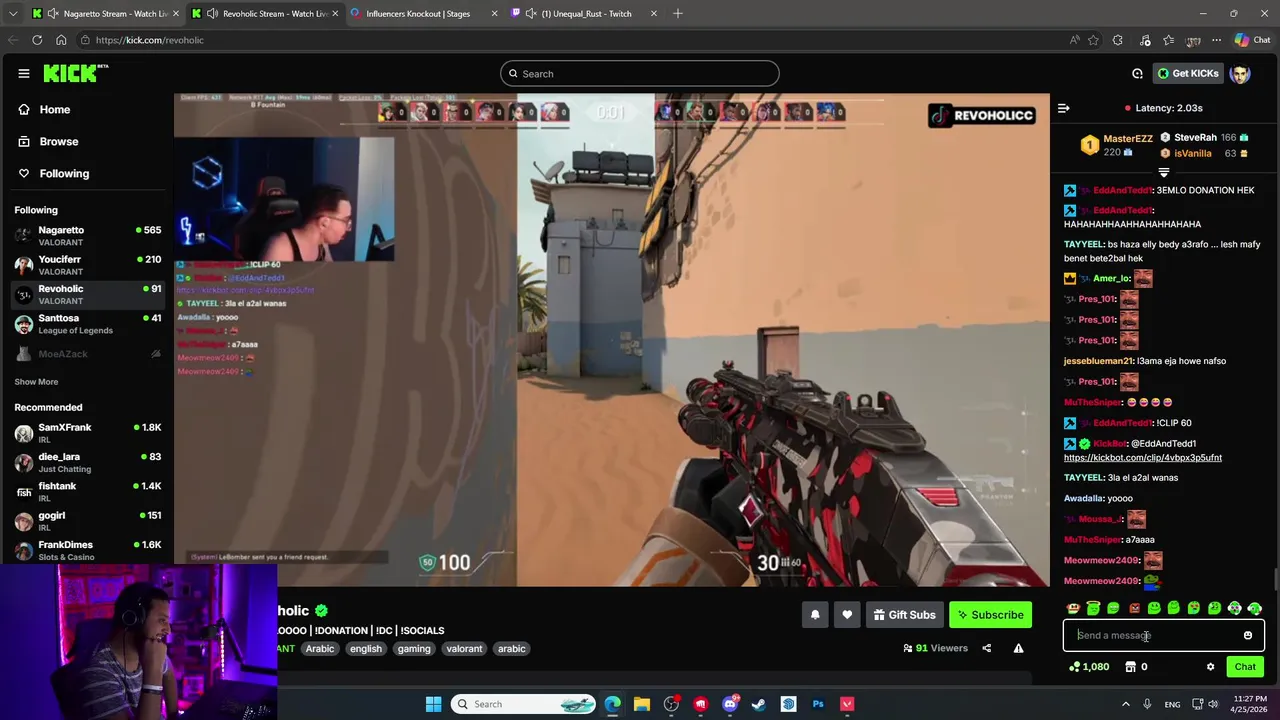
Task: Click the Read aloud icon in address bar
Action: pos(1074,40)
